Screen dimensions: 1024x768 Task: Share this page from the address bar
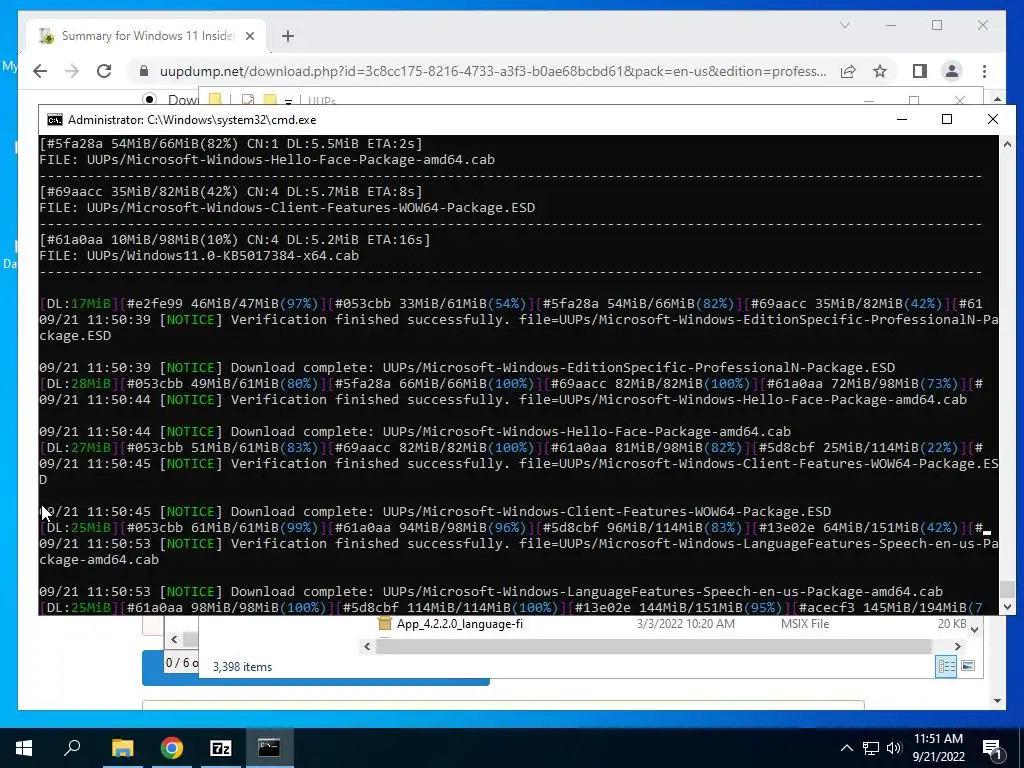[848, 71]
